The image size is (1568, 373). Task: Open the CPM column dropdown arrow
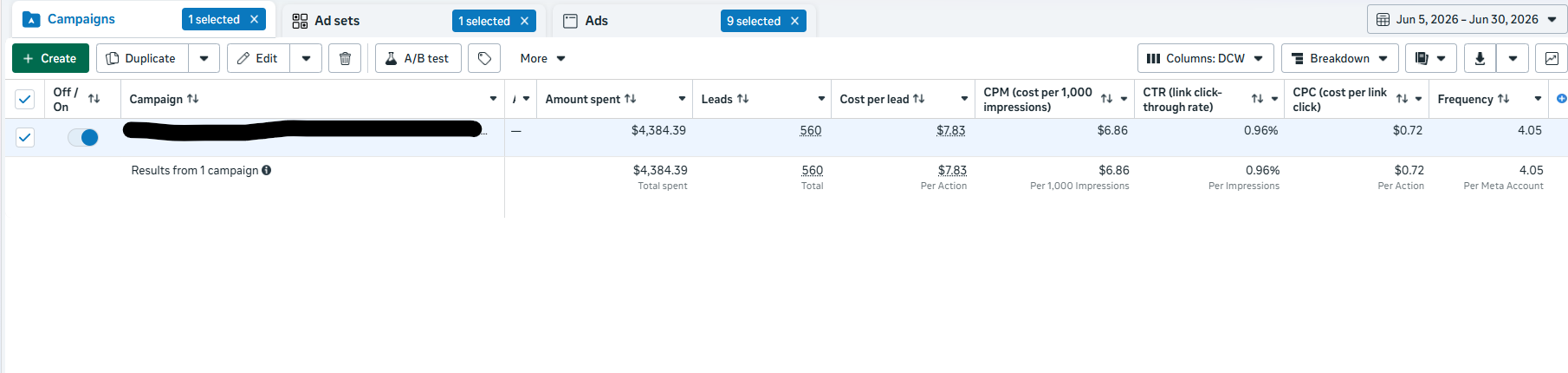(1124, 99)
